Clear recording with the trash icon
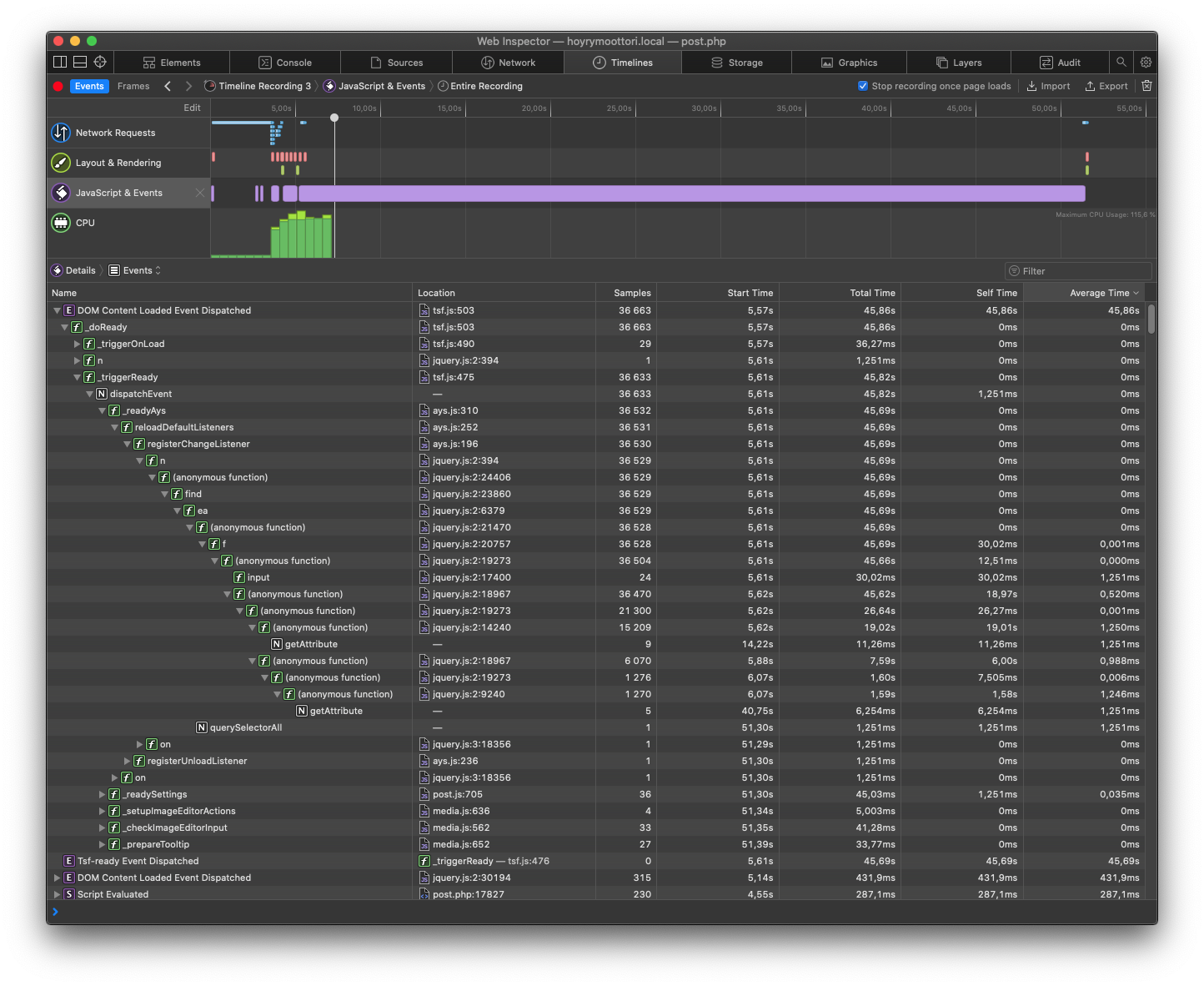The width and height of the screenshot is (1204, 986). [1147, 86]
